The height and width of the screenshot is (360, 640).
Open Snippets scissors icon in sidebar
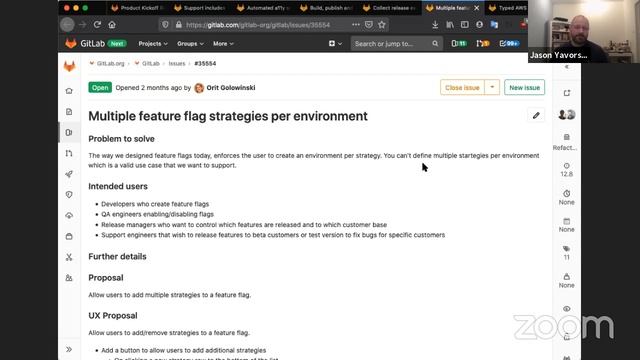point(69,257)
